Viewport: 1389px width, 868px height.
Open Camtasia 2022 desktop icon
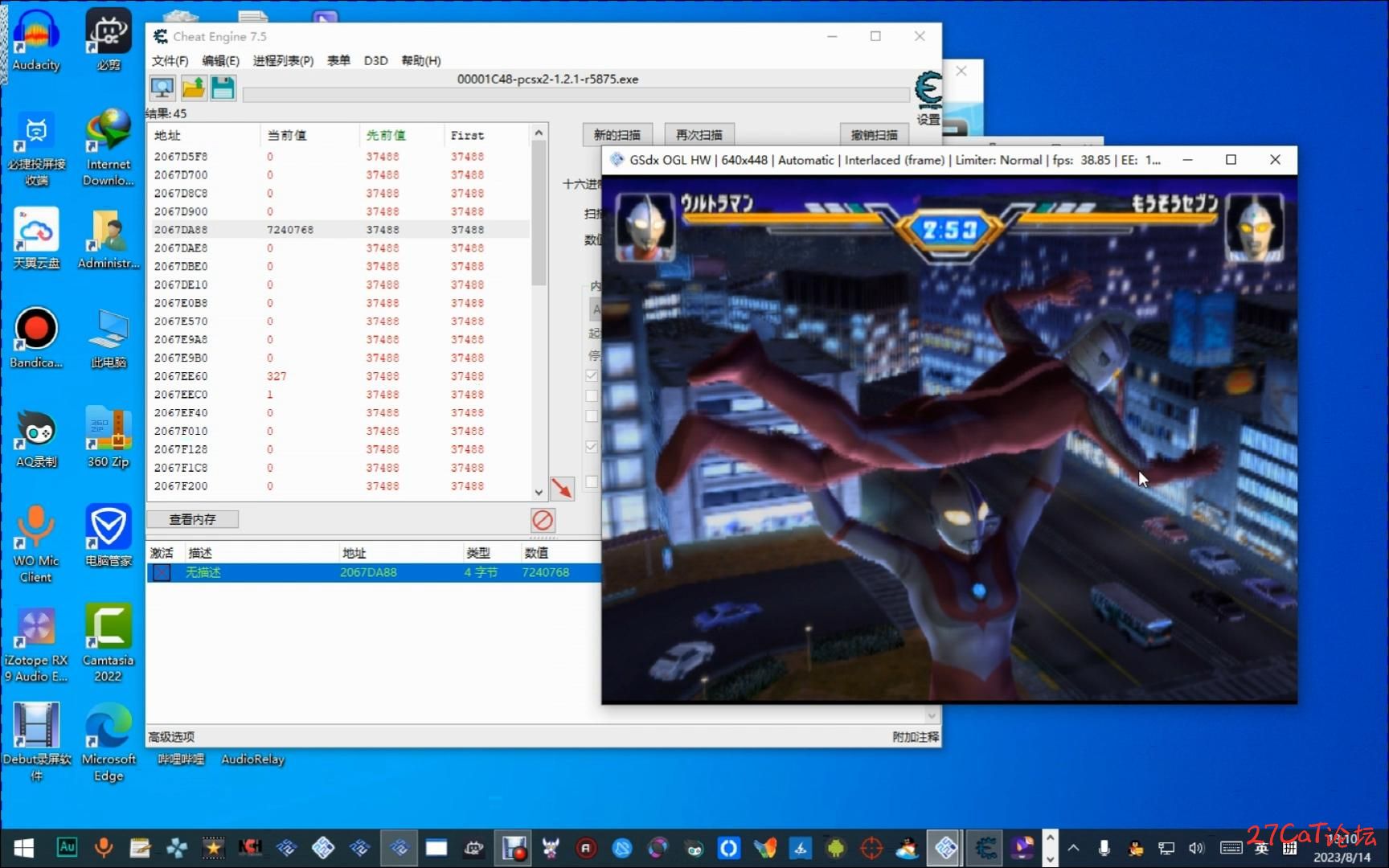tap(109, 643)
